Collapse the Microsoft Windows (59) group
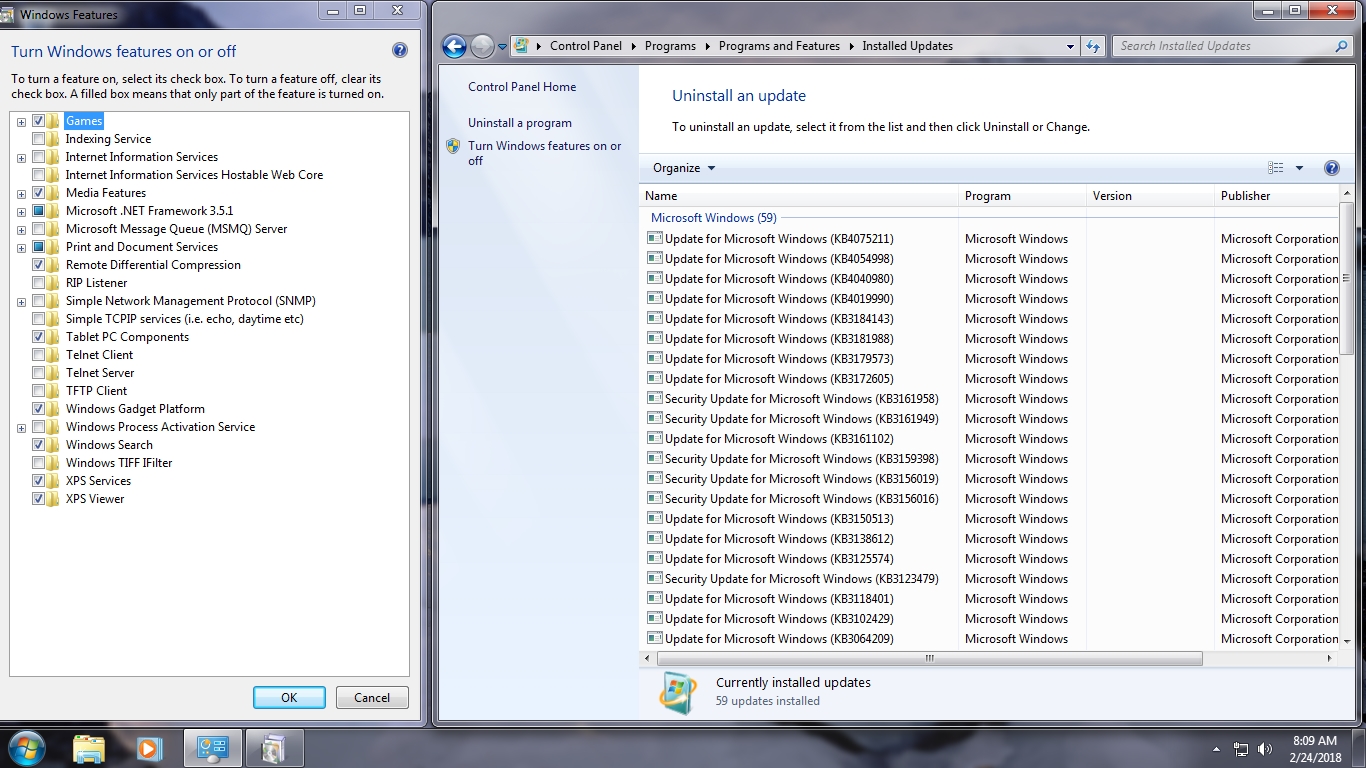This screenshot has height=768, width=1366. (x=714, y=218)
